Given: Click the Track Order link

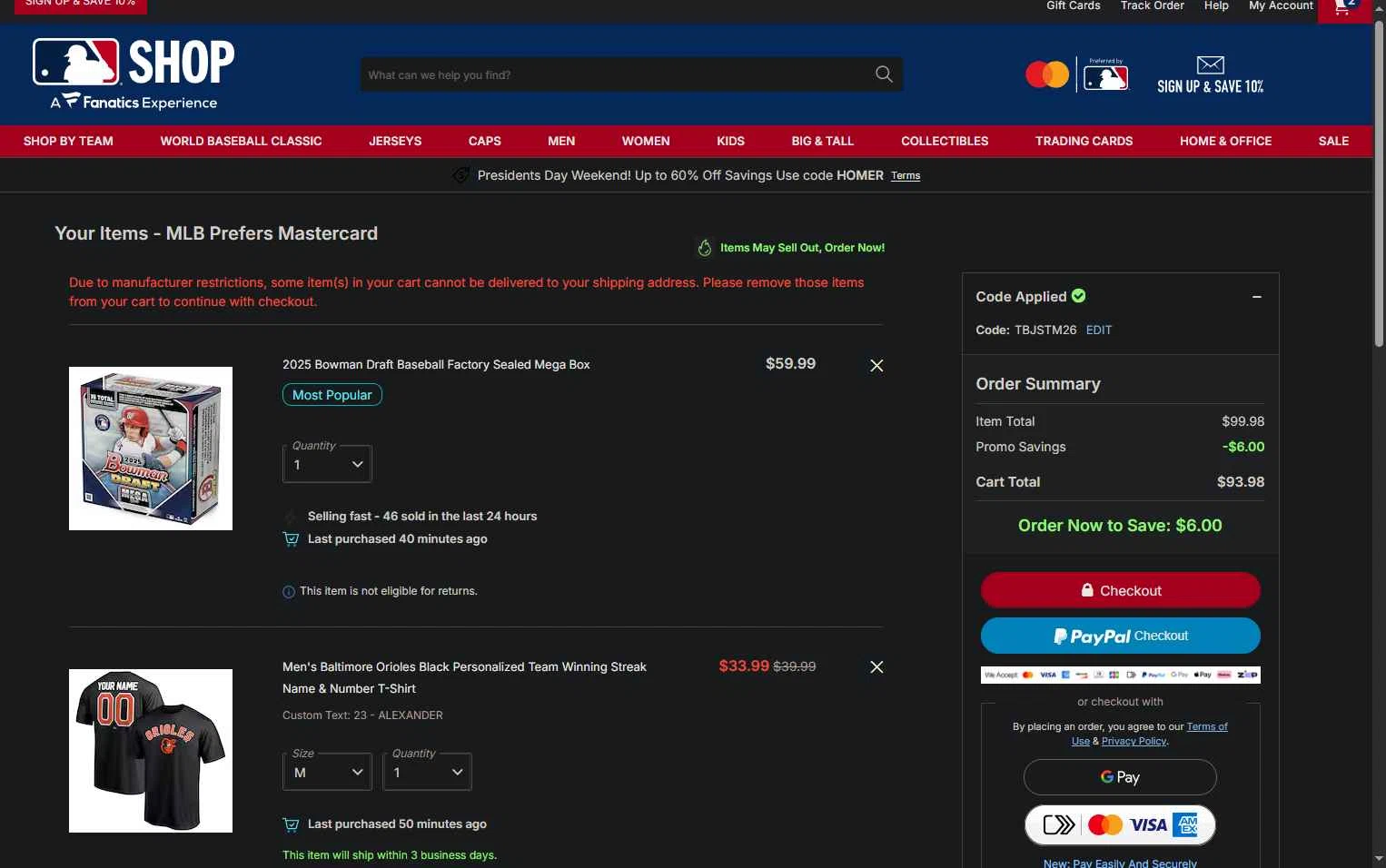Looking at the screenshot, I should [x=1153, y=5].
